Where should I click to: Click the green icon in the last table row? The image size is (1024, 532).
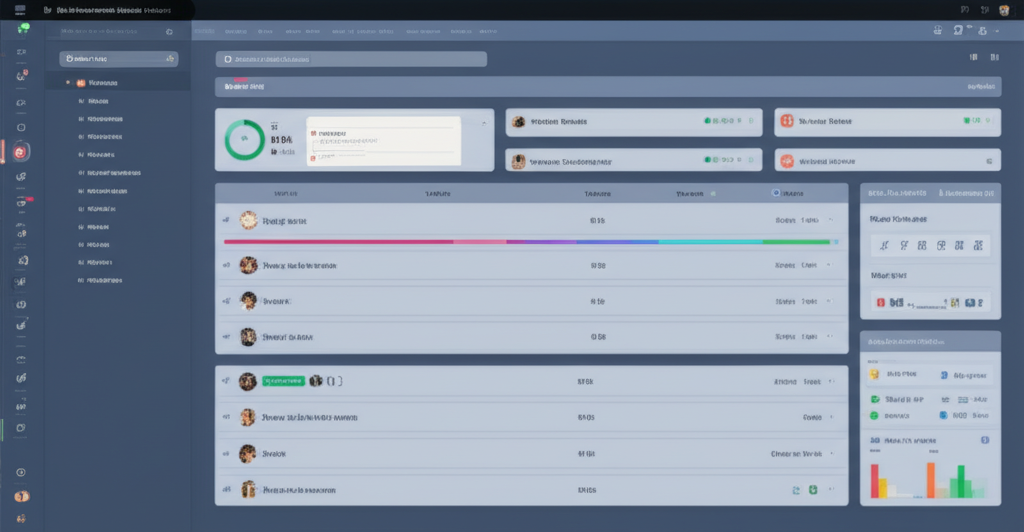click(x=813, y=490)
